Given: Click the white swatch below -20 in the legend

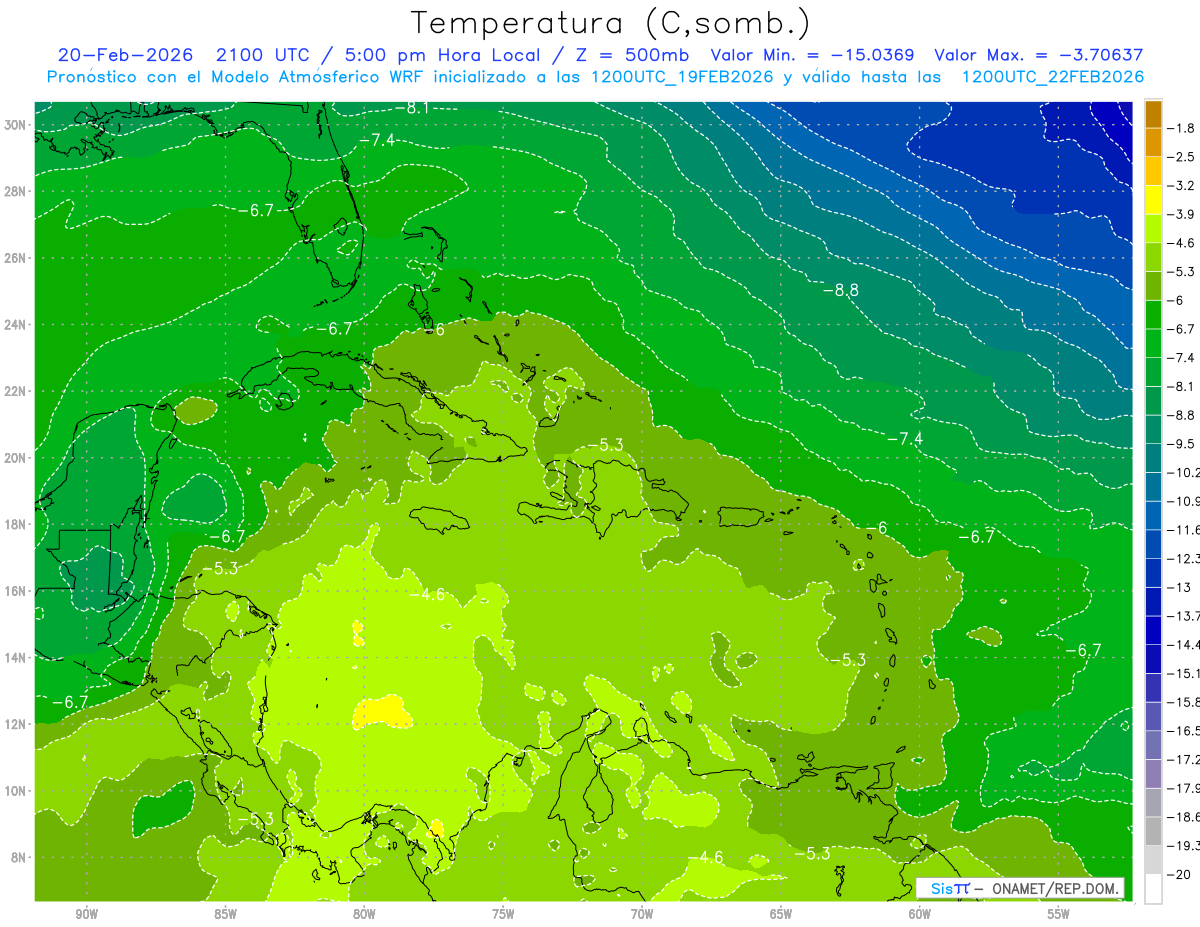Looking at the screenshot, I should pos(1153,888).
